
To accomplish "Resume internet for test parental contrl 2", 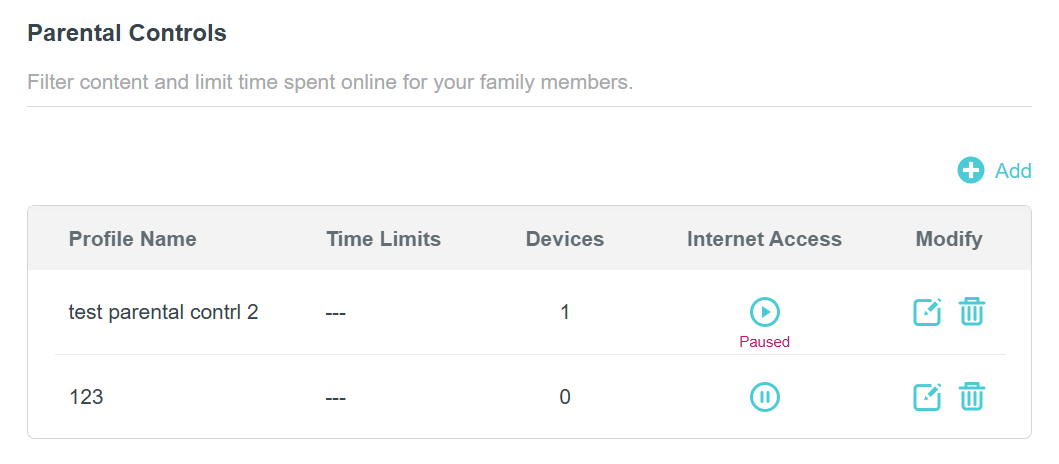I will (765, 312).
